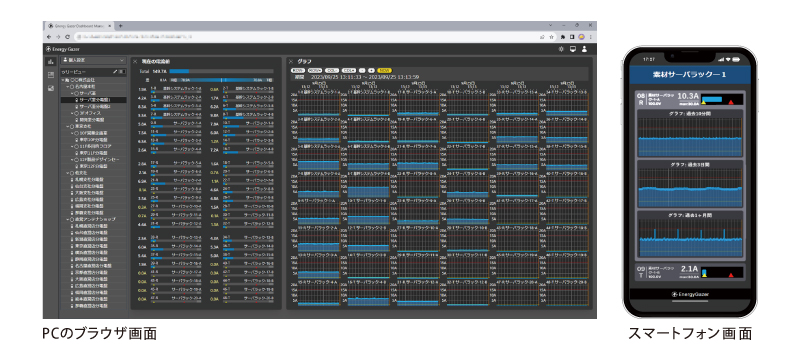
Task: Toggle the brightness theme icon in app header
Action: (562, 49)
